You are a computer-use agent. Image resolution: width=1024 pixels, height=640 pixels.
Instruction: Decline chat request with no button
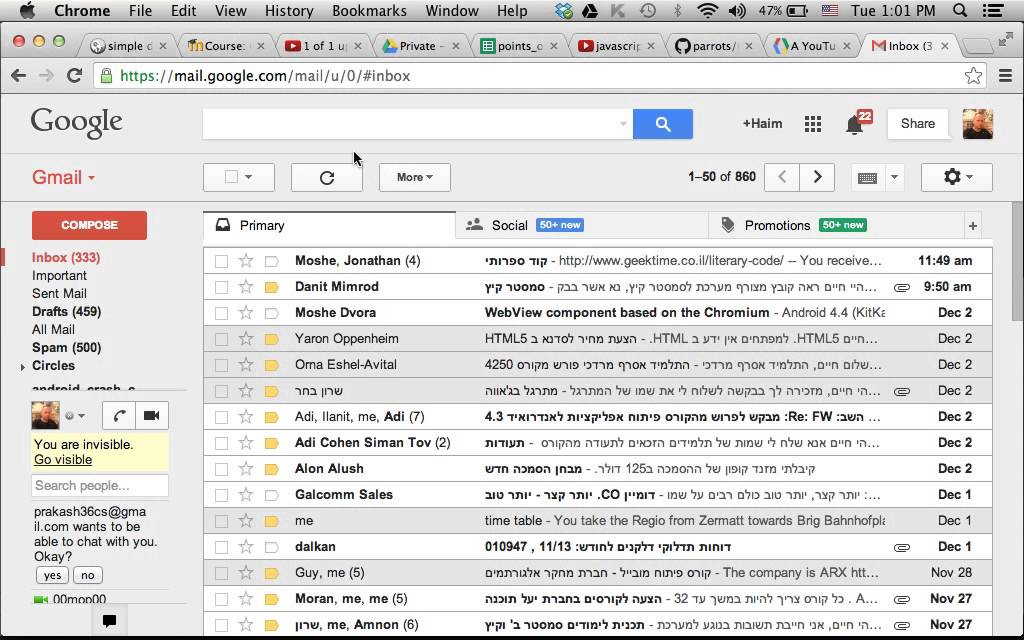pyautogui.click(x=88, y=575)
